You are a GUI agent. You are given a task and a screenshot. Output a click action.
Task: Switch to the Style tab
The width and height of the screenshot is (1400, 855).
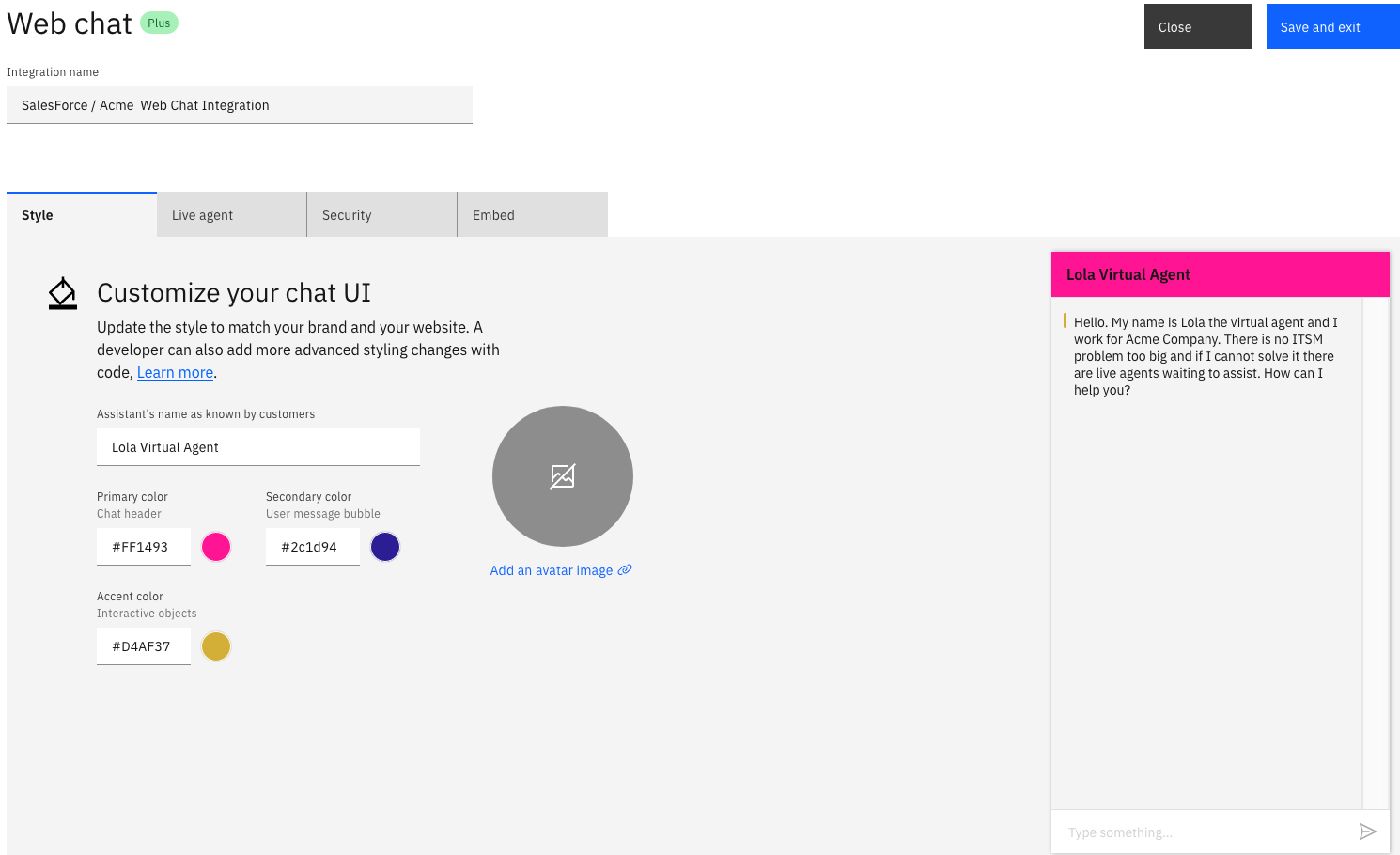(82, 215)
